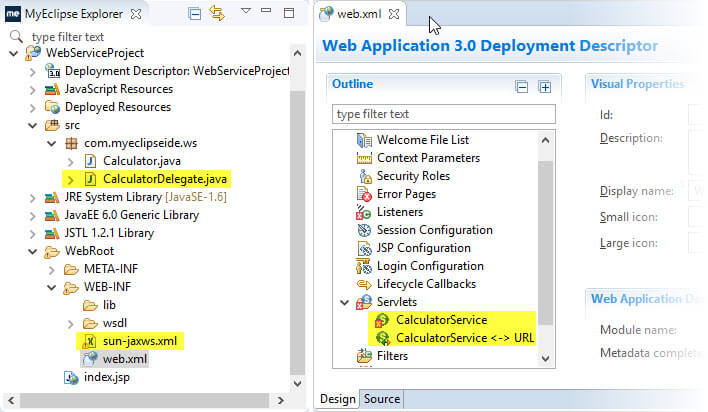Open the Explorer view menu triangle
The width and height of the screenshot is (708, 412).
tap(246, 10)
